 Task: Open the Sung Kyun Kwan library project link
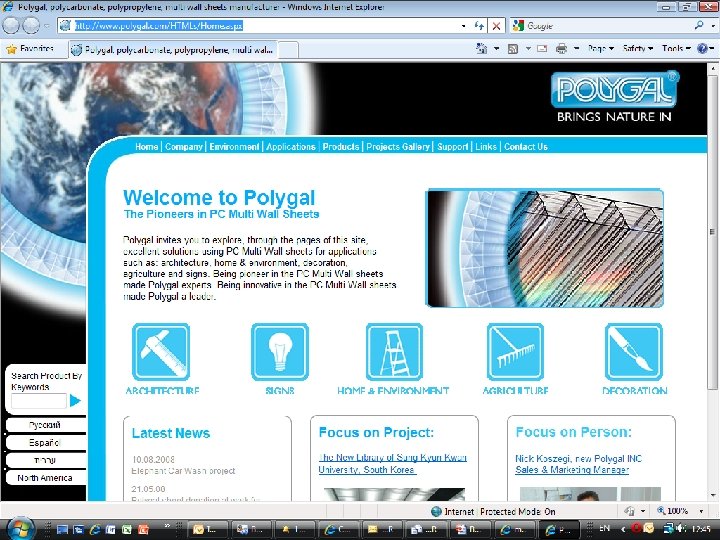pos(392,463)
